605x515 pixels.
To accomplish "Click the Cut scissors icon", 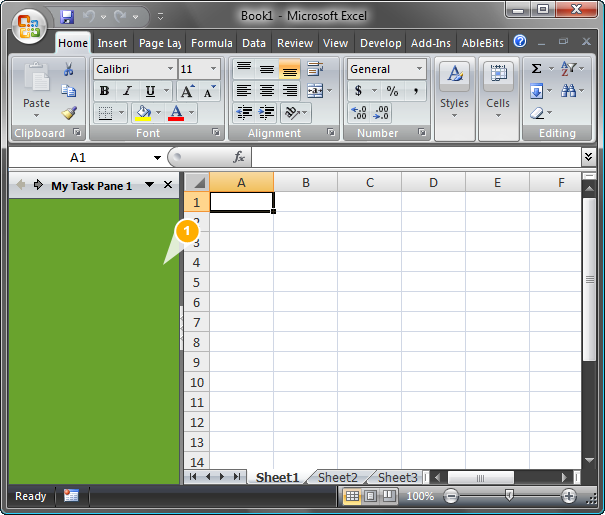I will click(69, 70).
